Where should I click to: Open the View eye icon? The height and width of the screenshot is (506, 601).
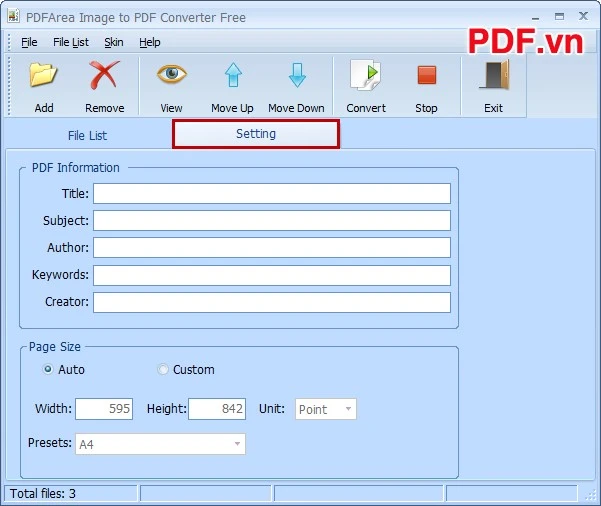coord(171,74)
